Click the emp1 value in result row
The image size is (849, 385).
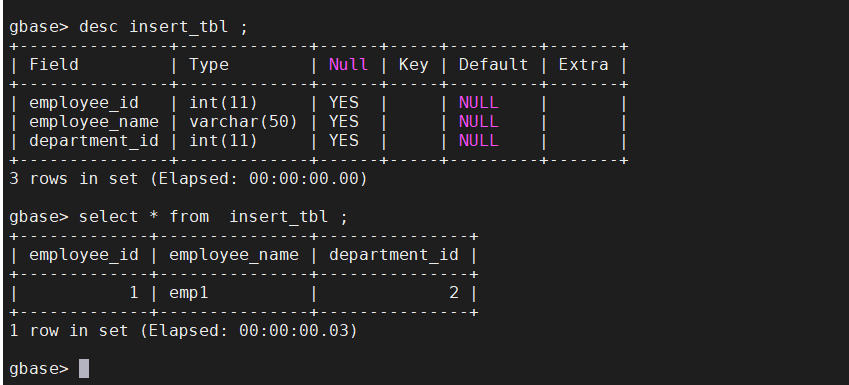click(x=188, y=293)
